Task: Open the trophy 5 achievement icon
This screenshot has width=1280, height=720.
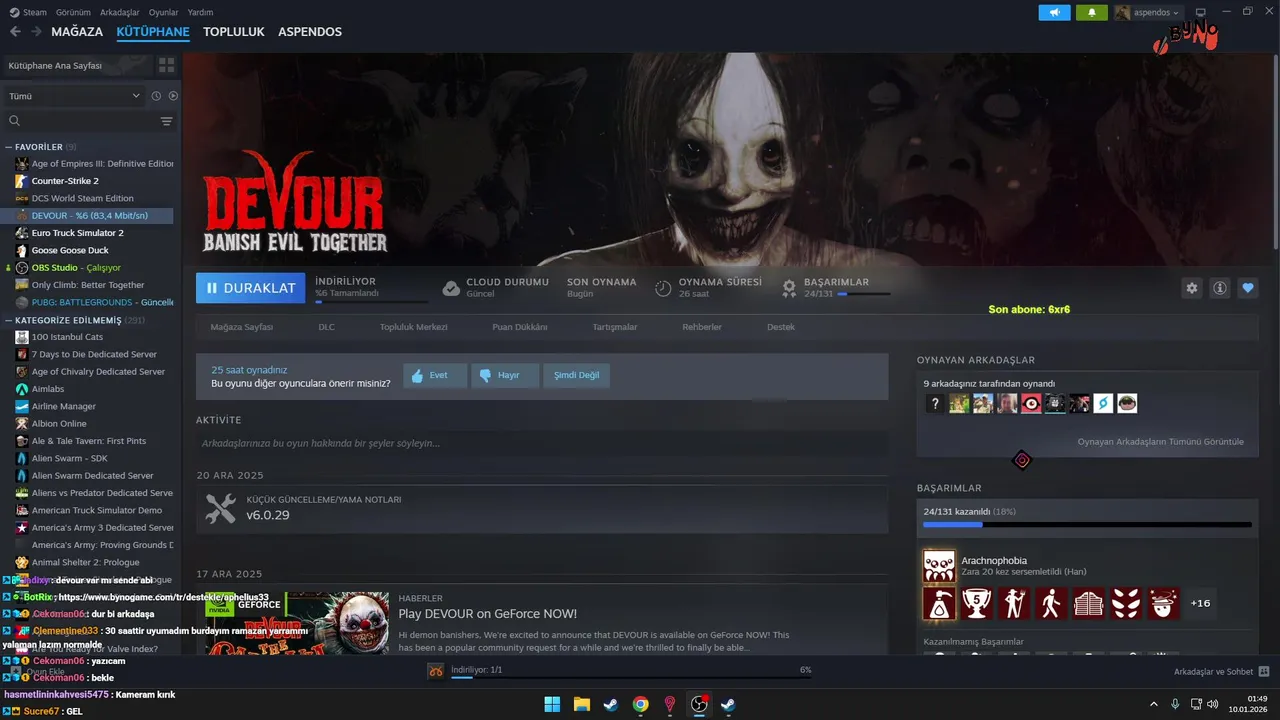Action: (x=976, y=603)
